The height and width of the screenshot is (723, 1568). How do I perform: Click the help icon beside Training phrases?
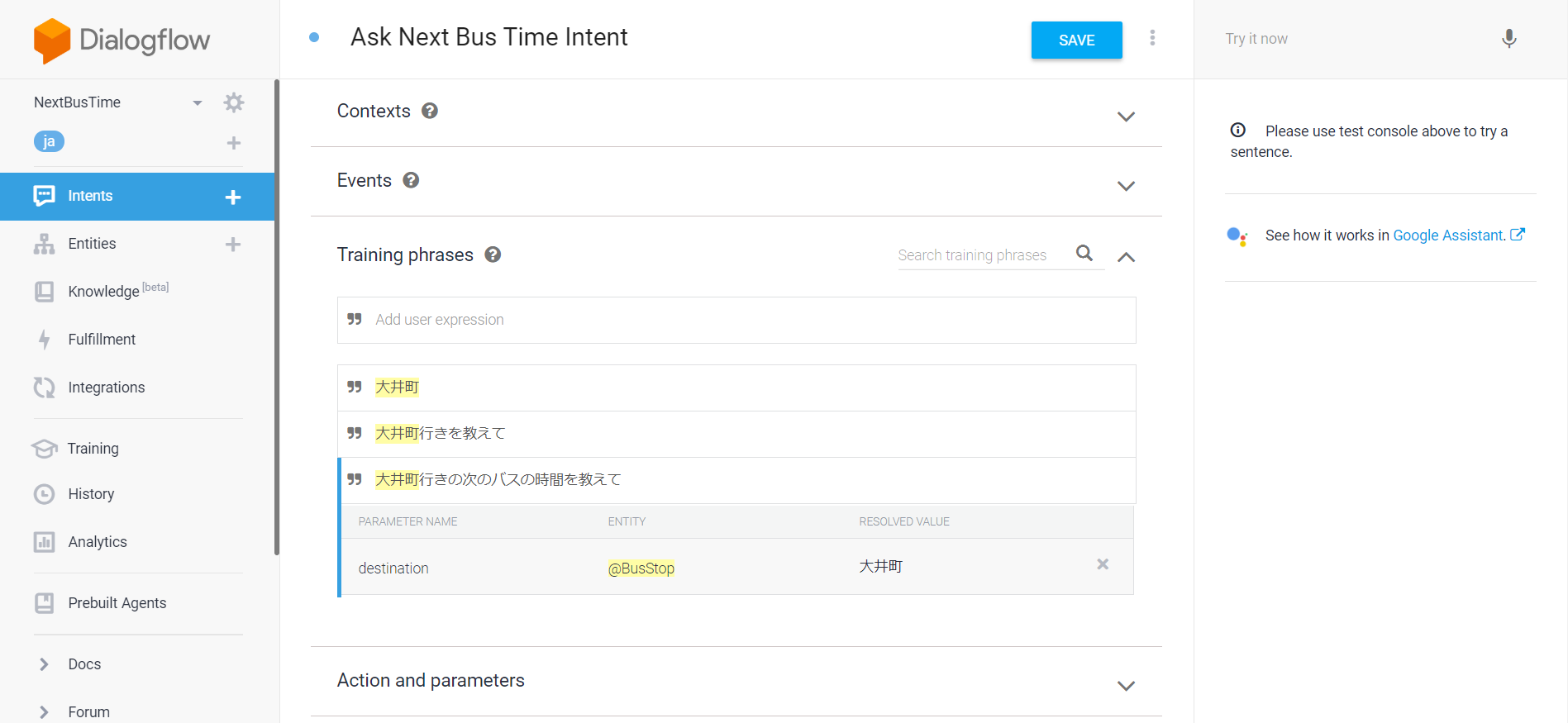tap(493, 254)
